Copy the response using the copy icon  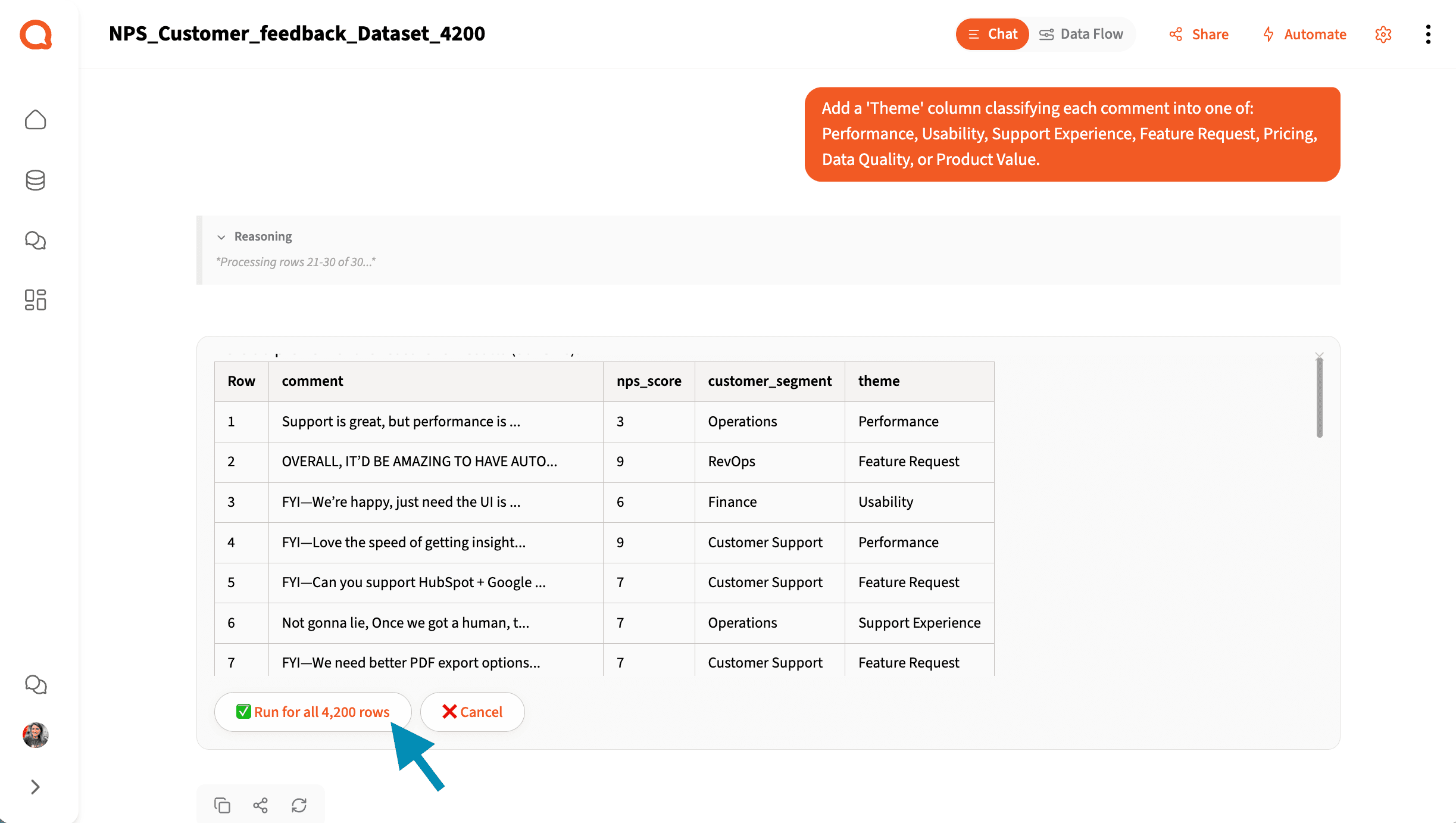point(222,805)
